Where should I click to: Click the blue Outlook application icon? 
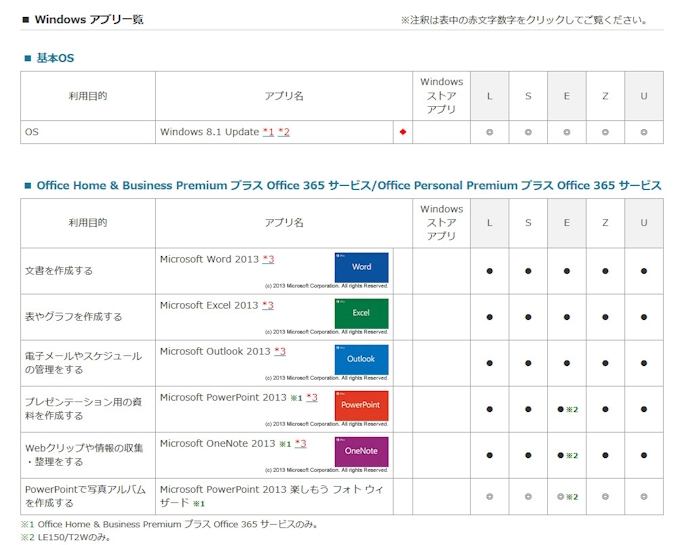point(361,359)
